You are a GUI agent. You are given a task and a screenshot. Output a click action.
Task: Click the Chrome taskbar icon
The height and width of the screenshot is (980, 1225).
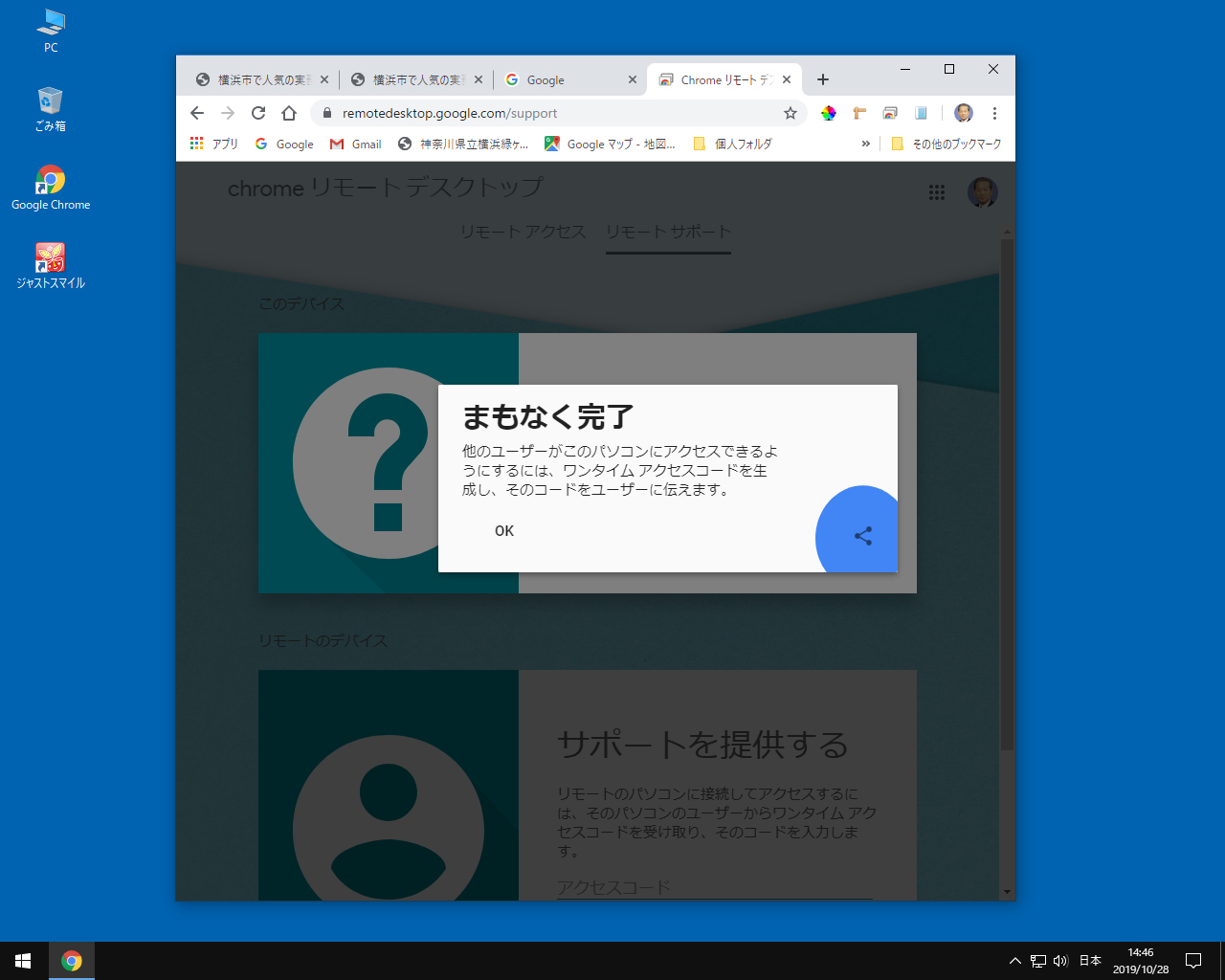pos(72,961)
